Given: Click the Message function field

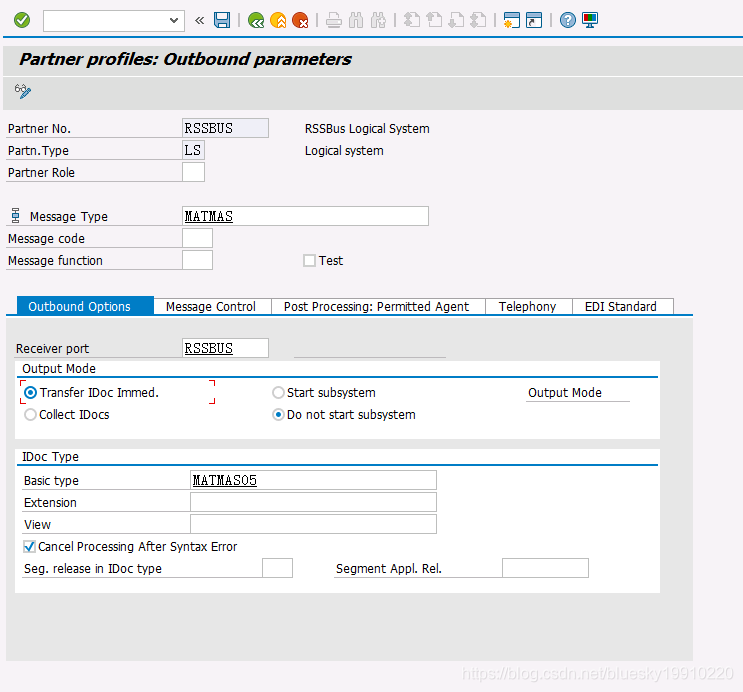Looking at the screenshot, I should [197, 260].
